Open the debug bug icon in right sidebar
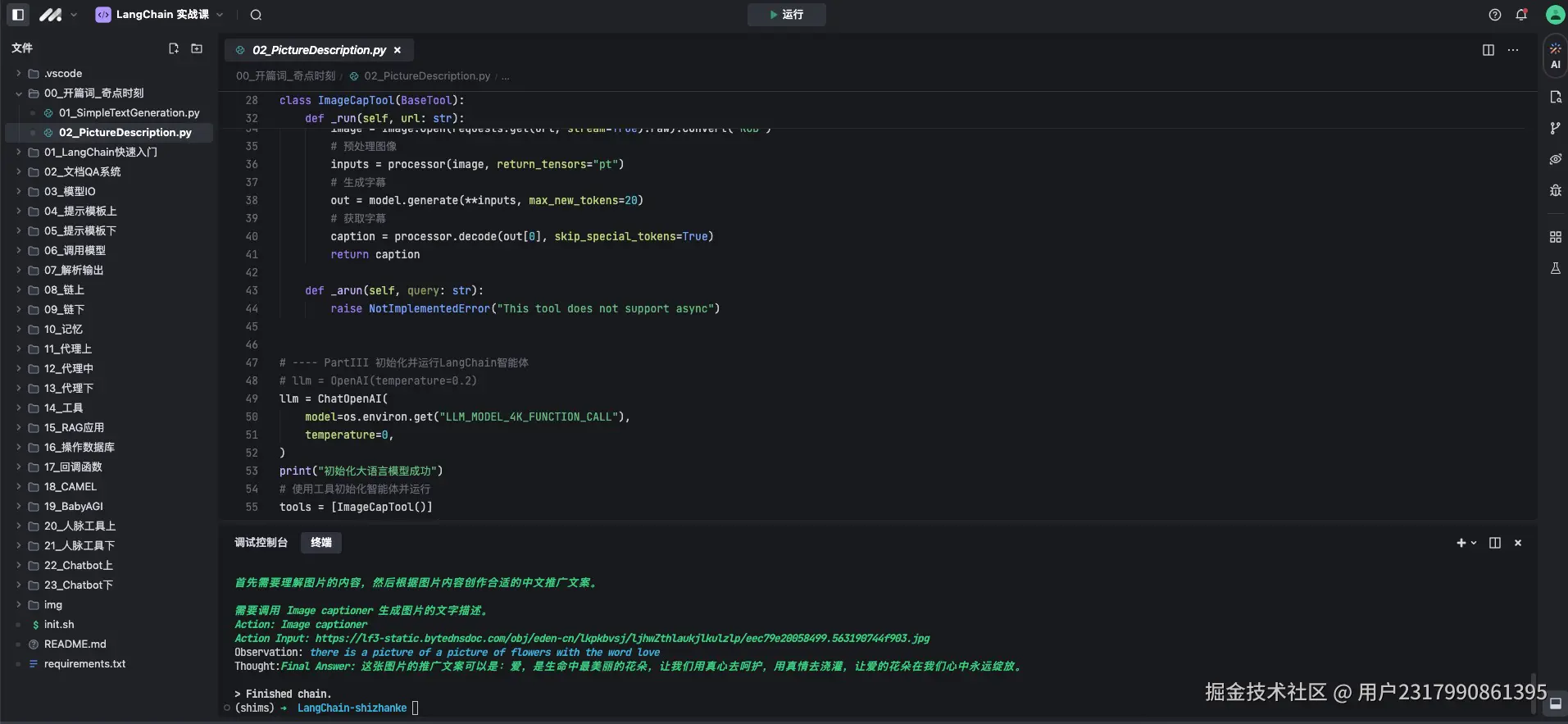Image resolution: width=1568 pixels, height=724 pixels. [x=1555, y=190]
